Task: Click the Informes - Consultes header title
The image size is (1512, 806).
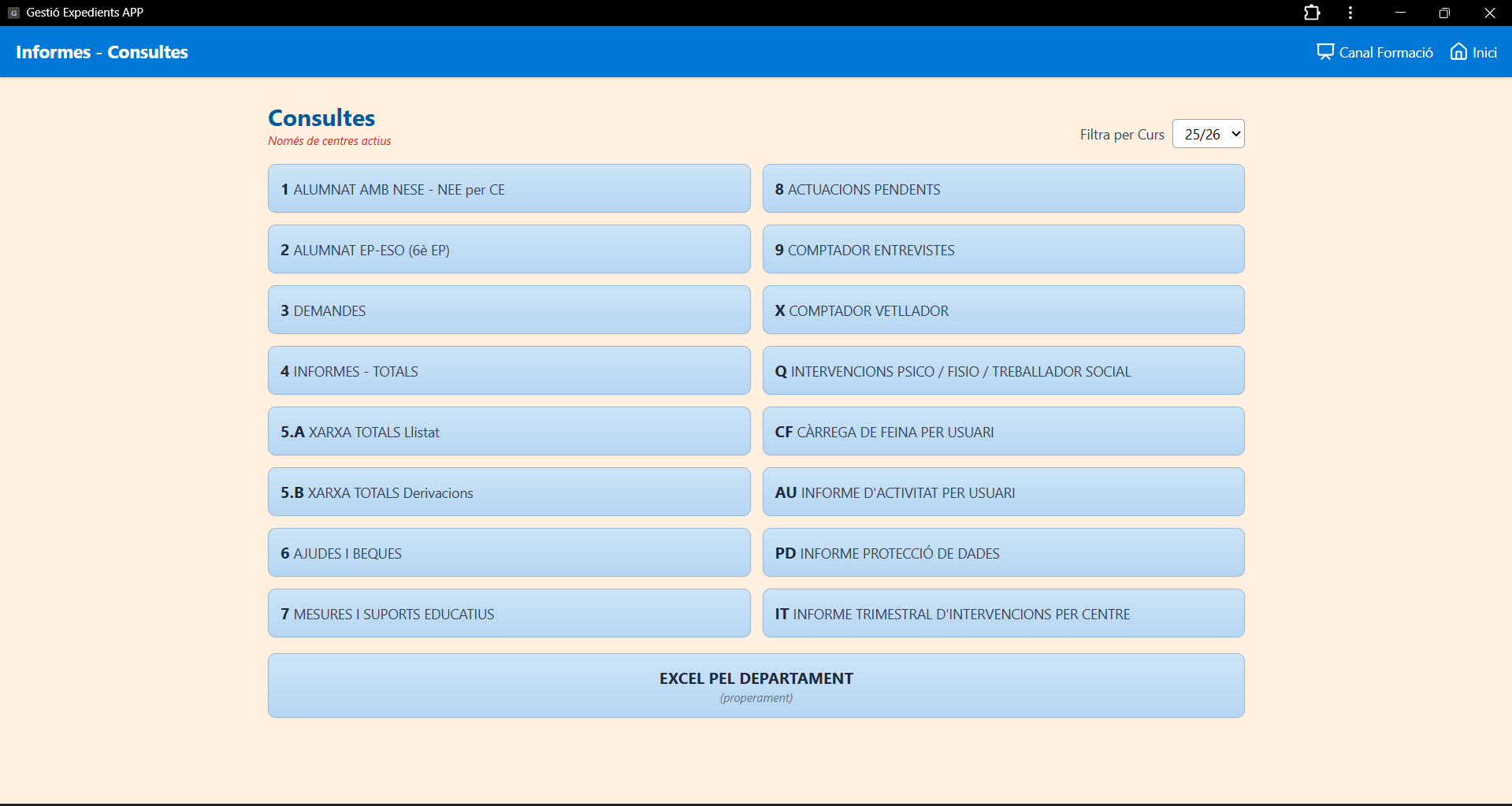Action: coord(102,52)
